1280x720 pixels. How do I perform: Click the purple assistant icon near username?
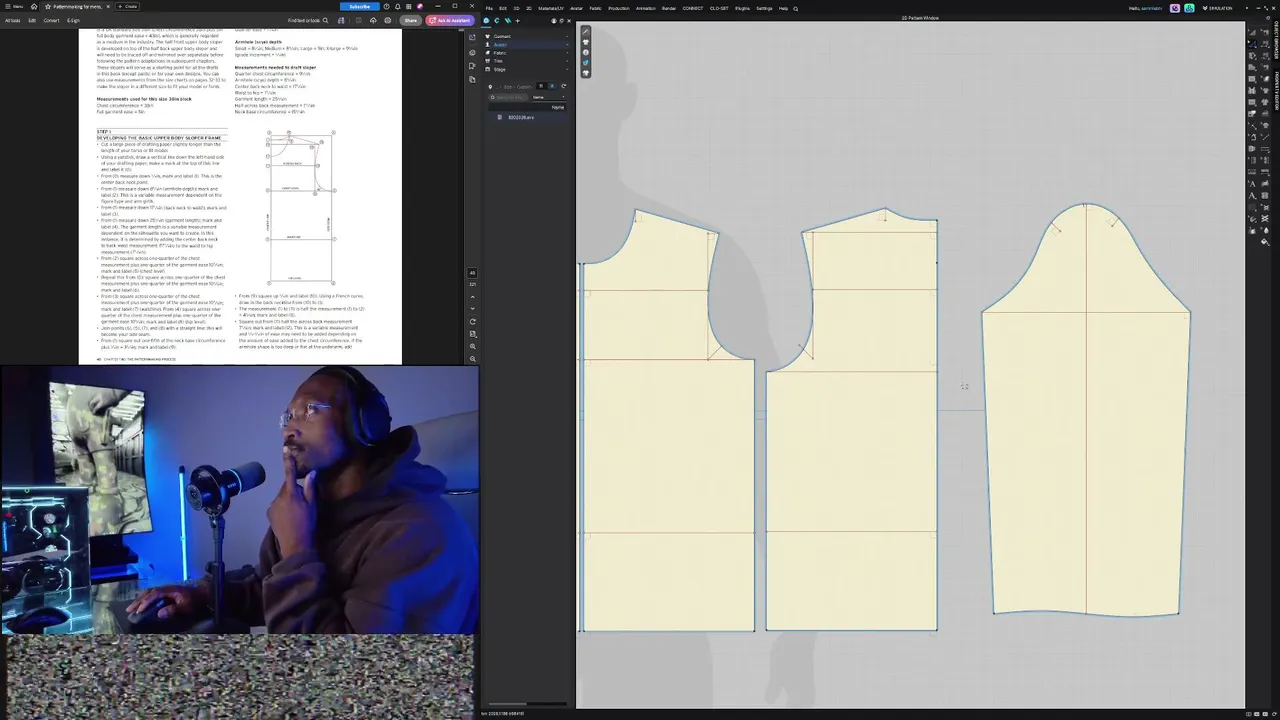(1175, 8)
